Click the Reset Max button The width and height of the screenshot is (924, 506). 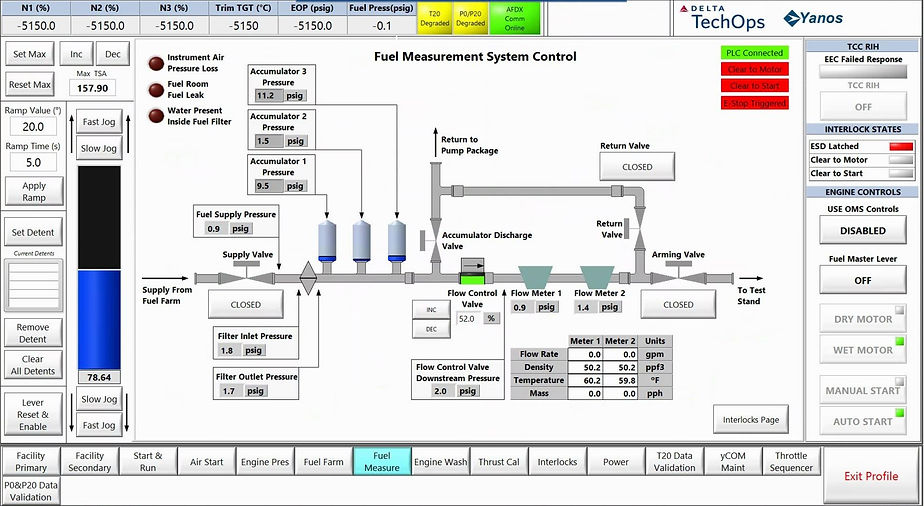(x=29, y=84)
